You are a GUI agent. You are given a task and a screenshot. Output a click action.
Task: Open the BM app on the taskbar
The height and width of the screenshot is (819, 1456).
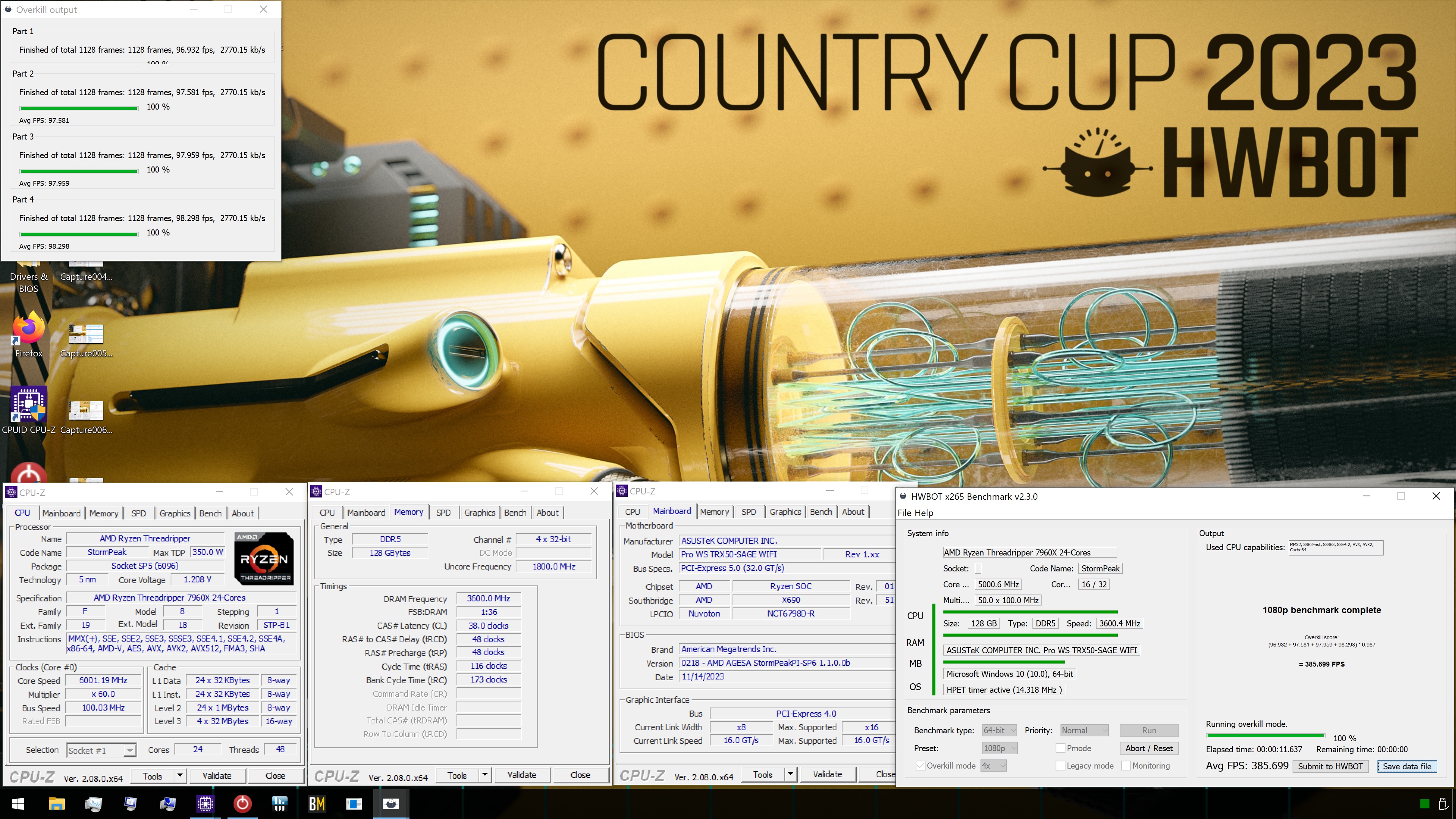coord(317,803)
